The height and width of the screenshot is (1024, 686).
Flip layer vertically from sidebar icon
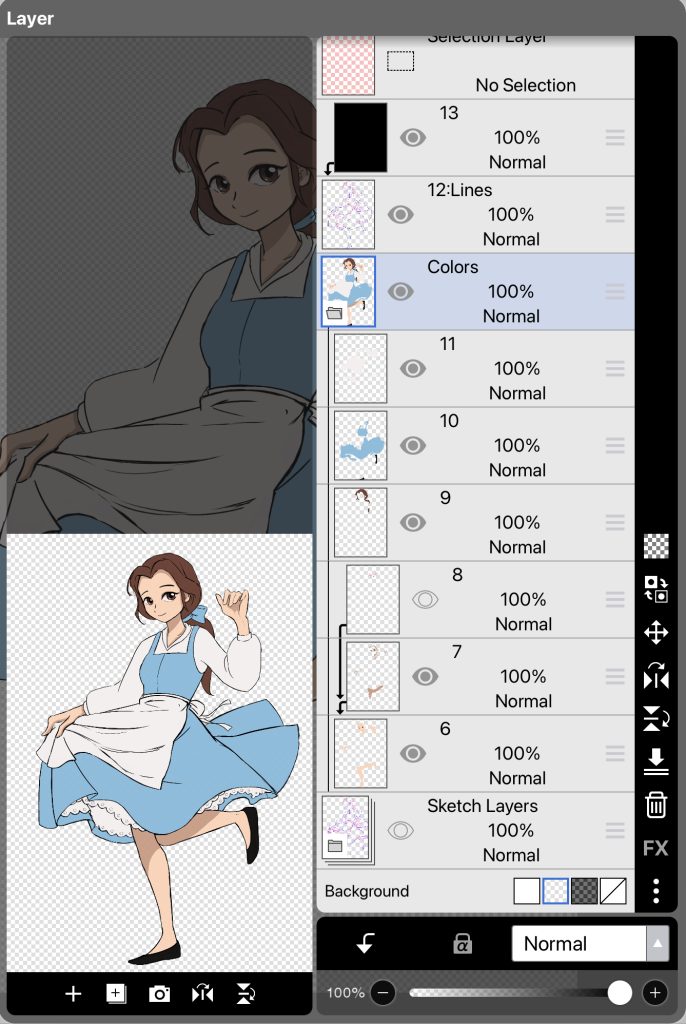click(656, 718)
